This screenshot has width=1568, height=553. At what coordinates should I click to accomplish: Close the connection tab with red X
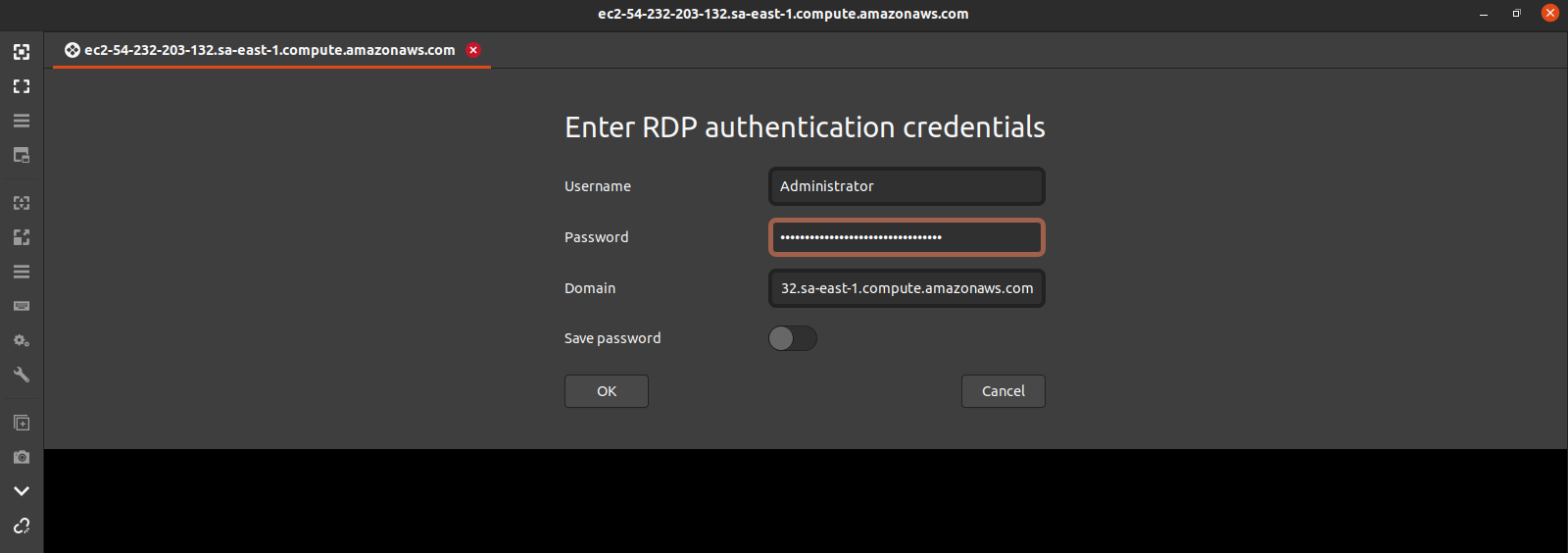coord(473,50)
